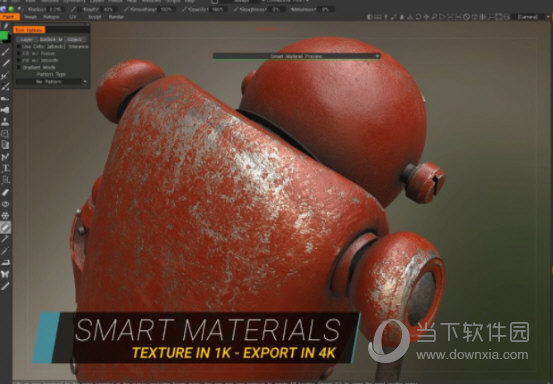Image resolution: width=553 pixels, height=384 pixels.
Task: Click the triangle play-shaped icon in navigation bar
Action: [442, 17]
